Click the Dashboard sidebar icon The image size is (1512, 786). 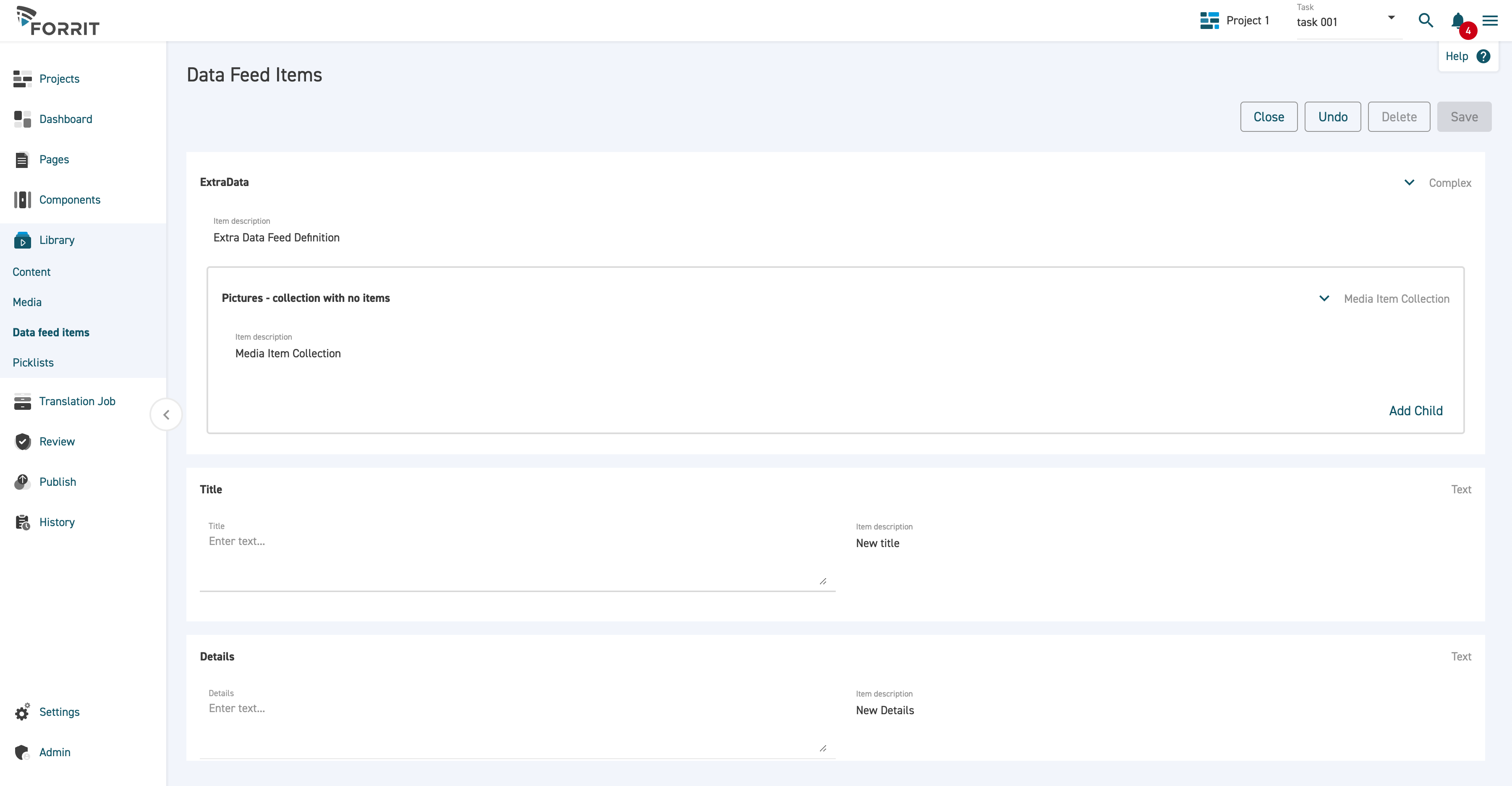pos(22,119)
